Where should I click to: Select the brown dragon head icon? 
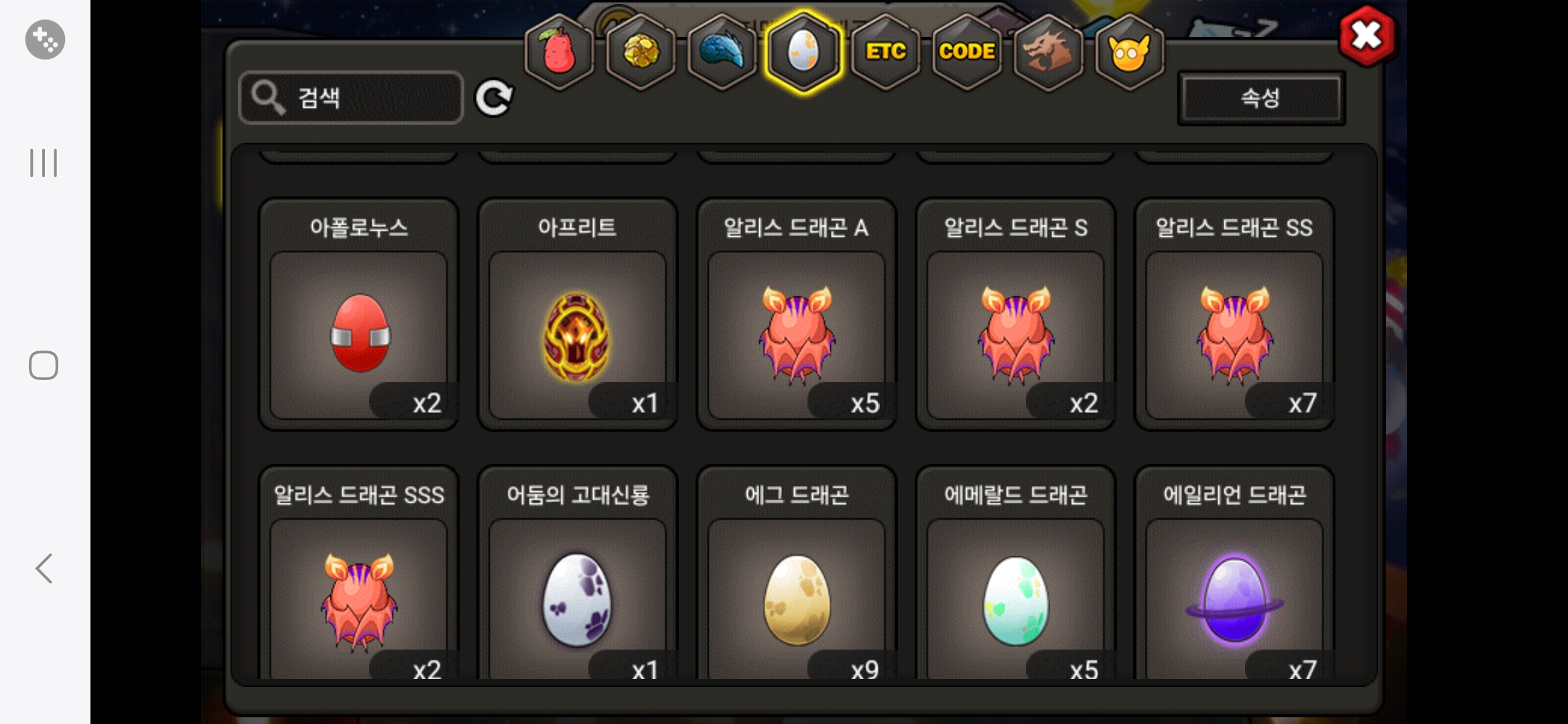[x=1047, y=52]
